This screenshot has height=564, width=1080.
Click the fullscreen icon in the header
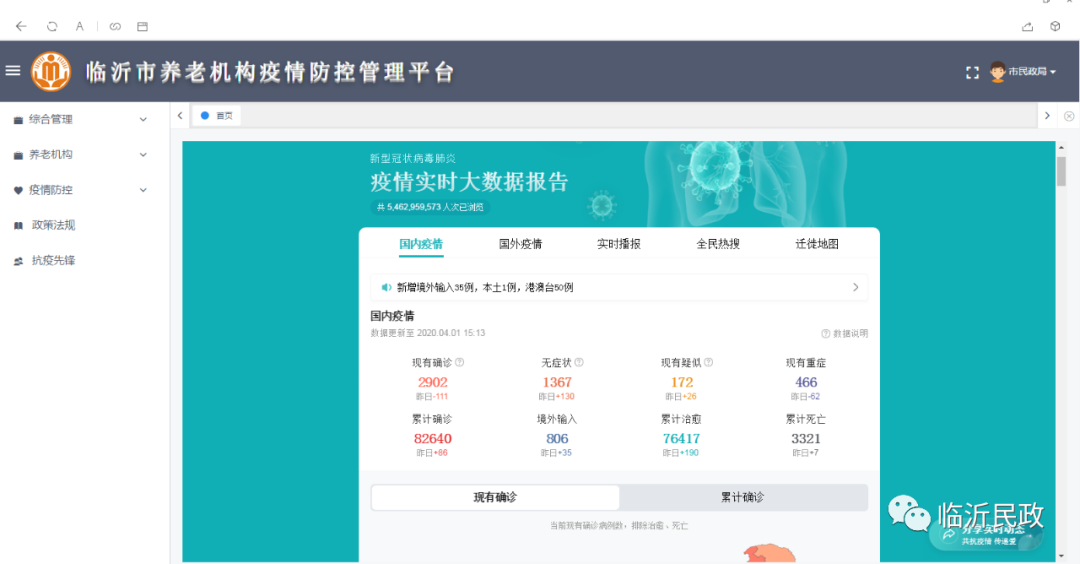[972, 72]
